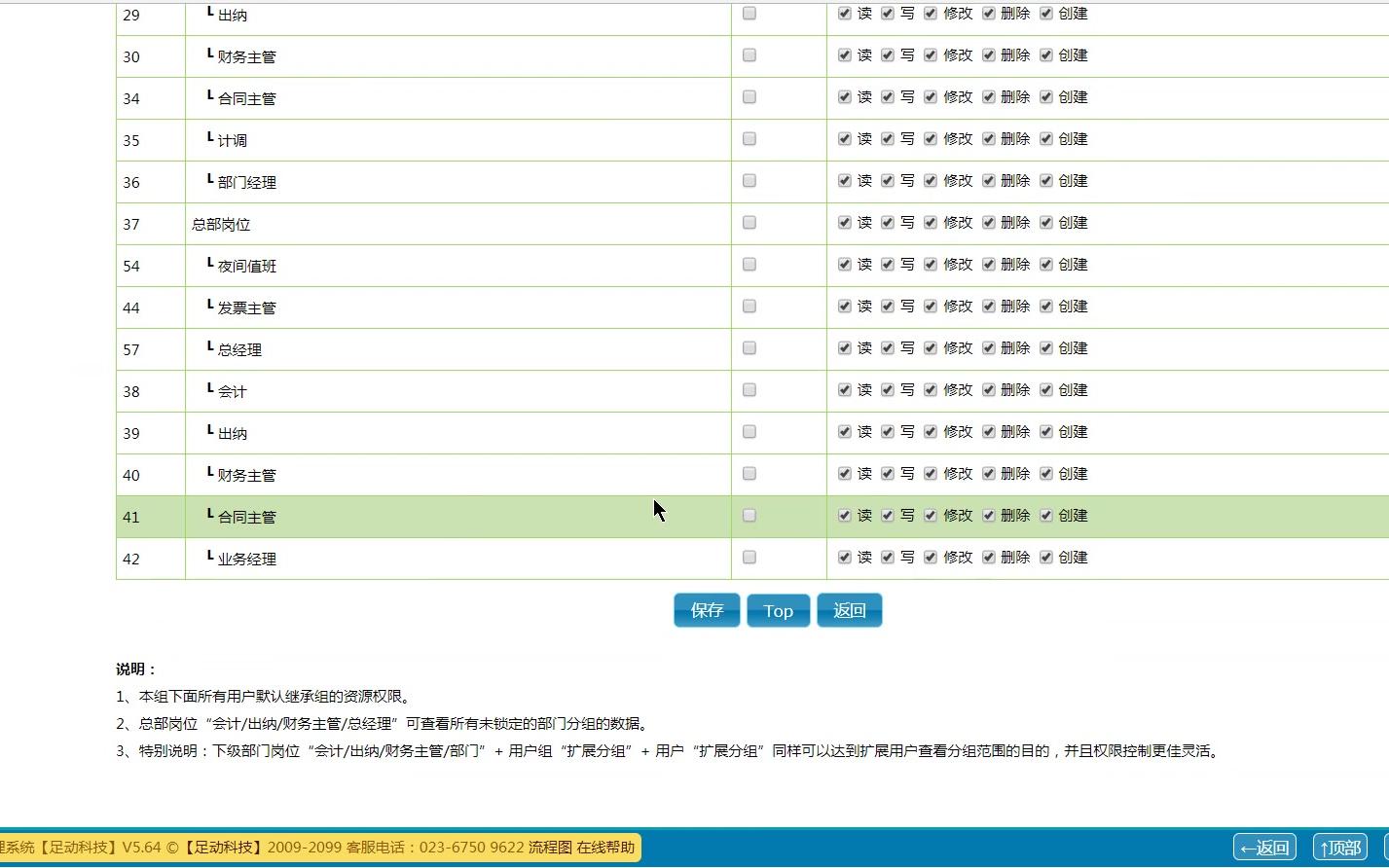This screenshot has height=868, width=1389.
Task: Uncheck 写 permission for 财务主管 row 30
Action: click(x=887, y=54)
